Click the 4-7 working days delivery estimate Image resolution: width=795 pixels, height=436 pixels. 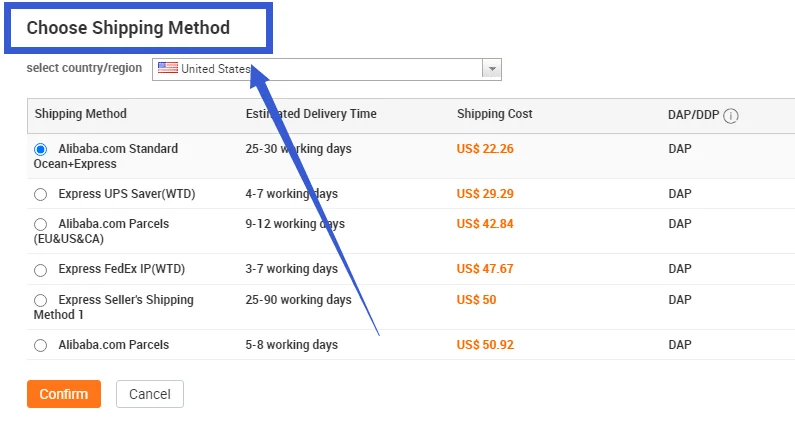(292, 194)
